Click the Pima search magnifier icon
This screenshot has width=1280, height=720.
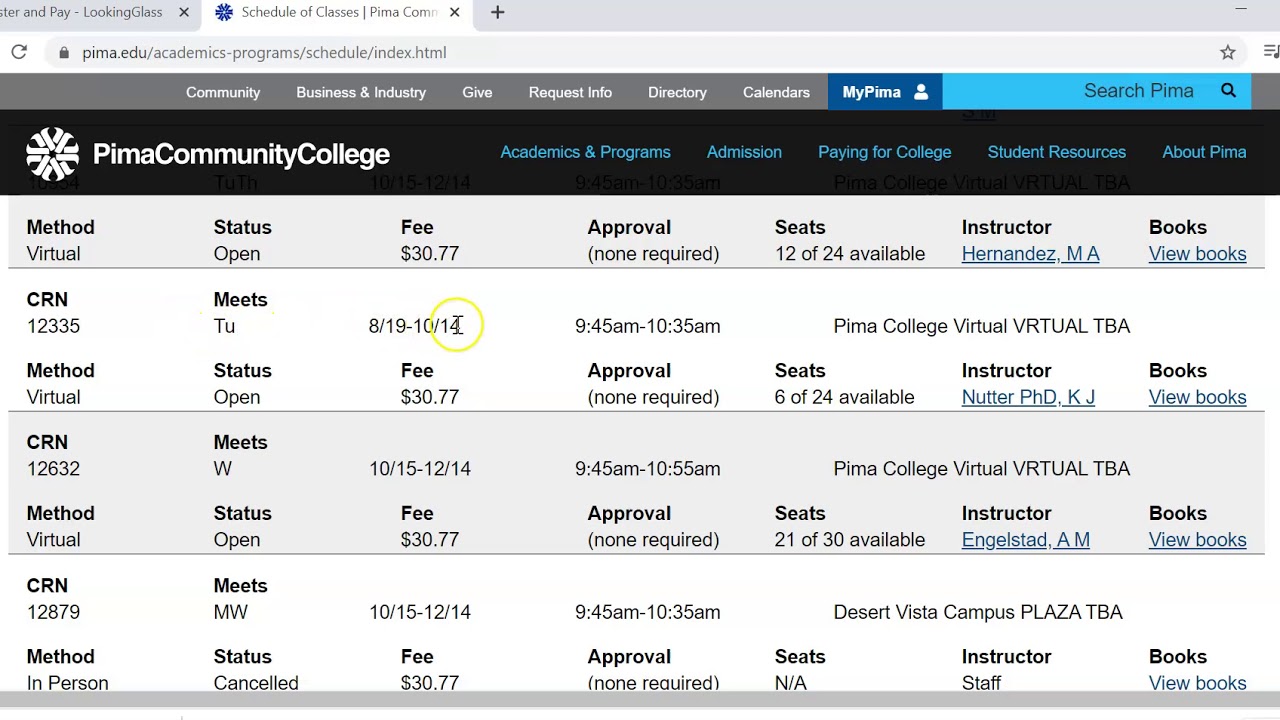coord(1228,91)
